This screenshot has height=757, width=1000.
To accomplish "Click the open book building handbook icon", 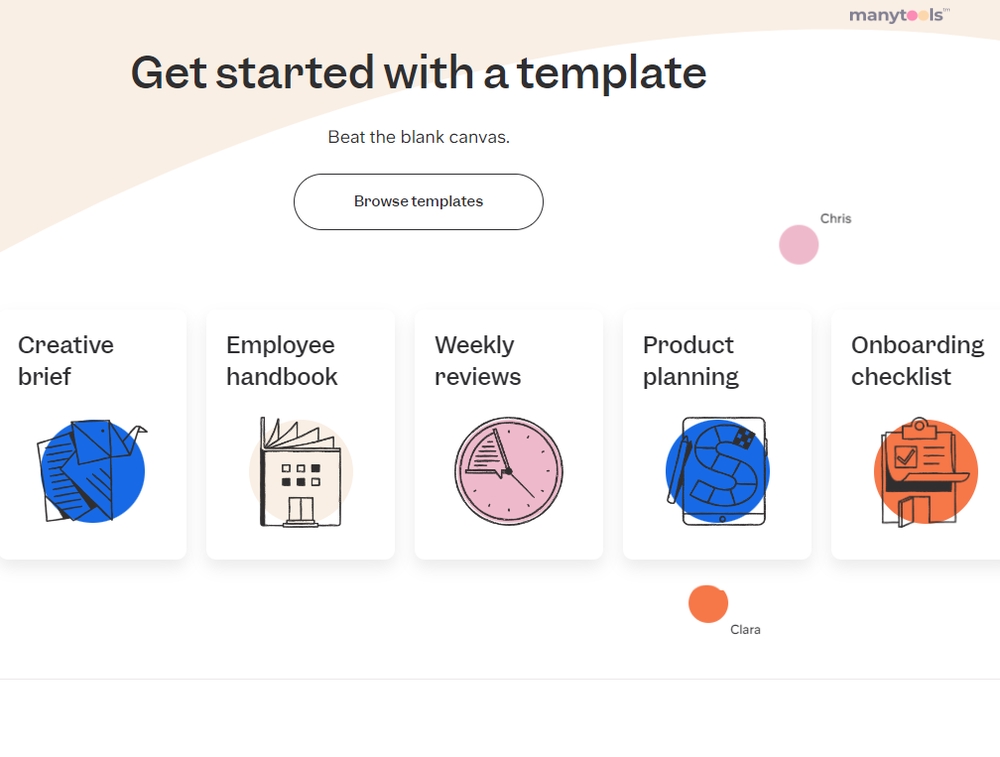I will [300, 472].
